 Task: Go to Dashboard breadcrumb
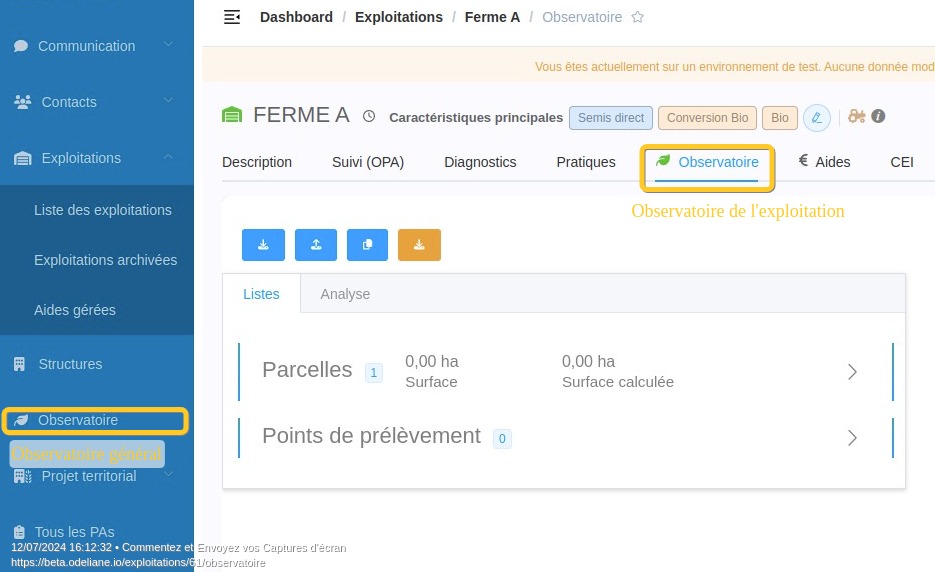coord(296,17)
